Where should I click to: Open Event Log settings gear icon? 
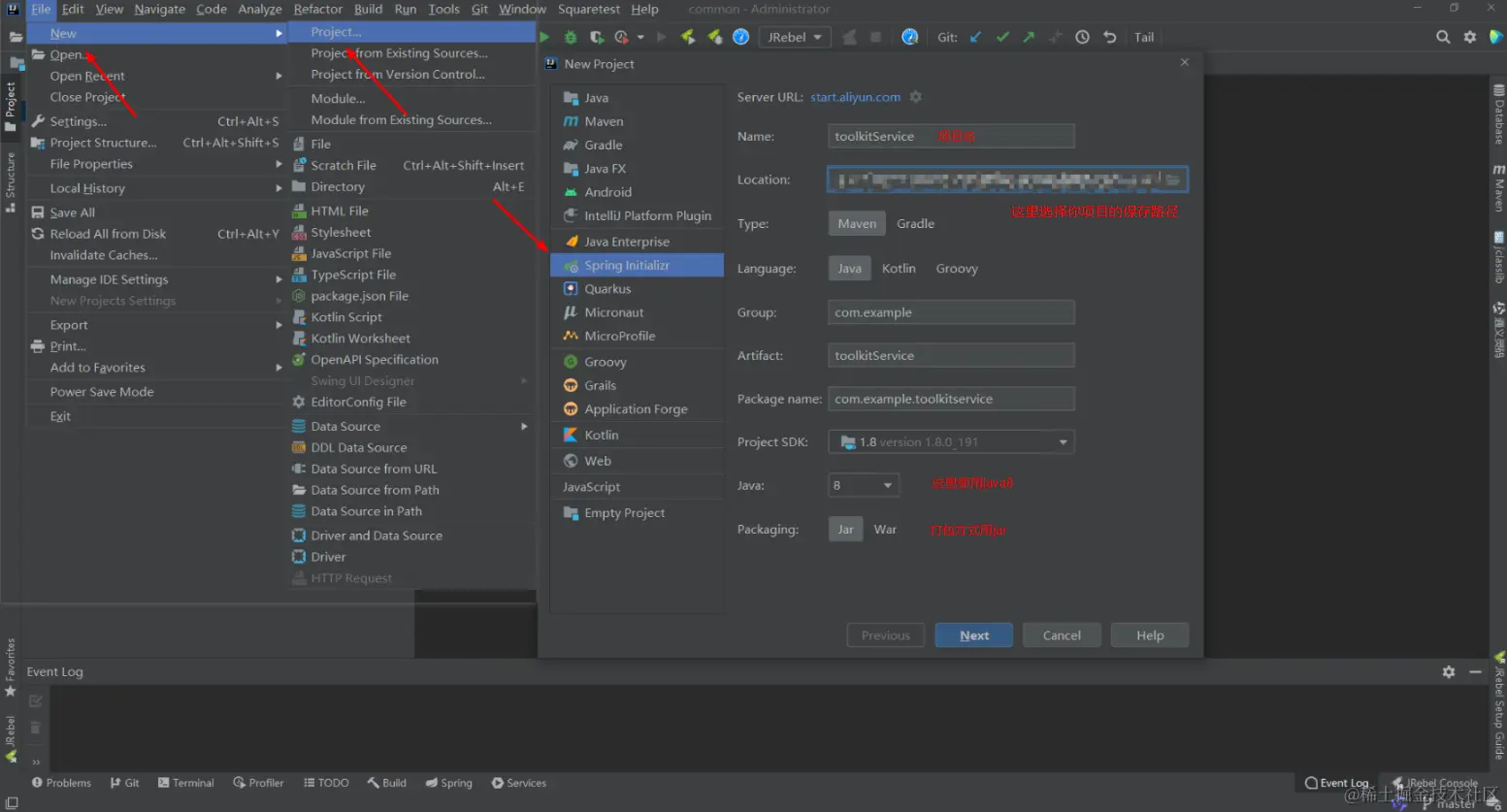1449,671
